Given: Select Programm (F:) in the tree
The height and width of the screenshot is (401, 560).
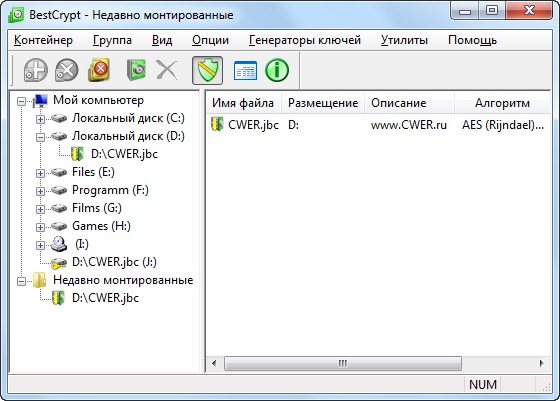Looking at the screenshot, I should coord(110,190).
